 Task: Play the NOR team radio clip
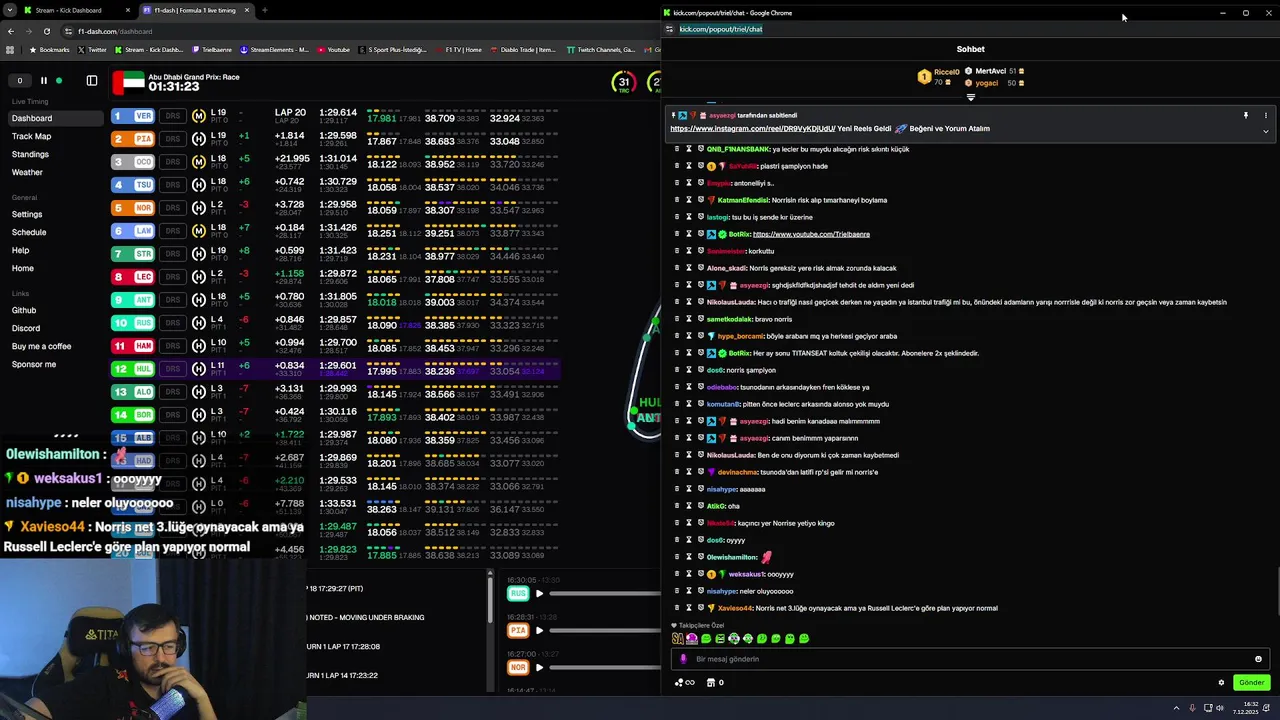pyautogui.click(x=539, y=668)
